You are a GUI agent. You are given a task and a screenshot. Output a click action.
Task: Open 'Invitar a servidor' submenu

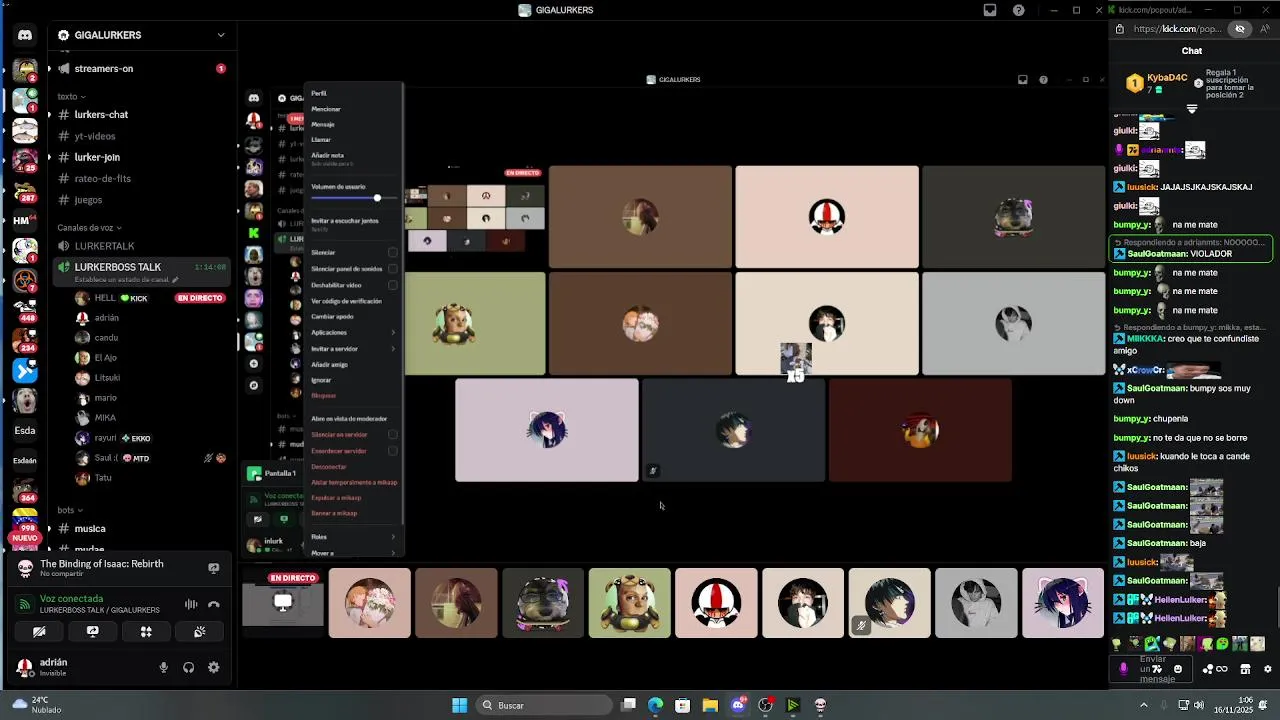point(353,349)
